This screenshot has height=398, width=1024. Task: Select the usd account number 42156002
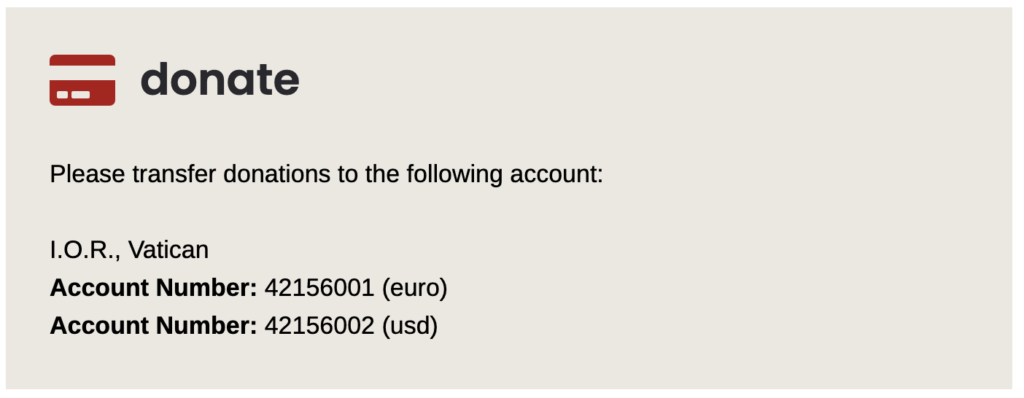click(x=319, y=325)
